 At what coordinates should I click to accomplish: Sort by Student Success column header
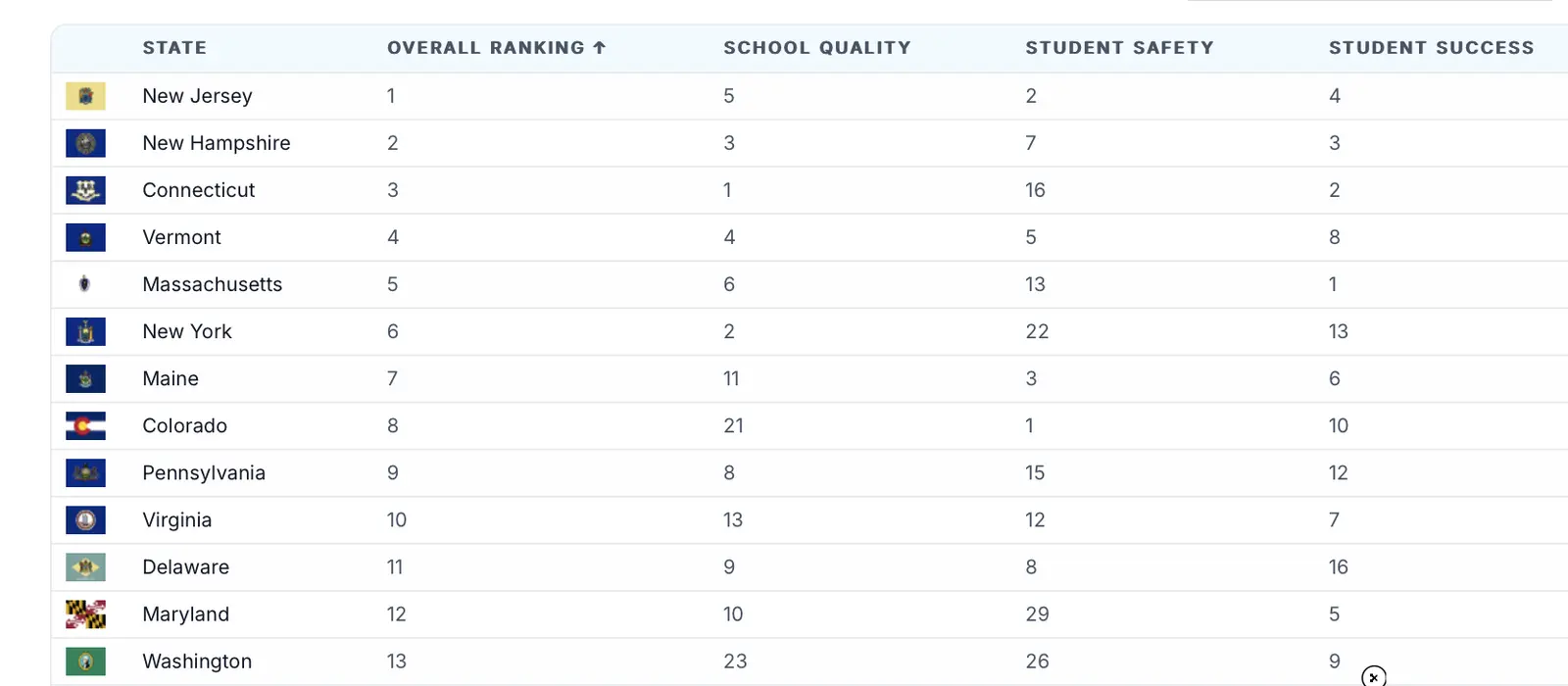point(1431,48)
